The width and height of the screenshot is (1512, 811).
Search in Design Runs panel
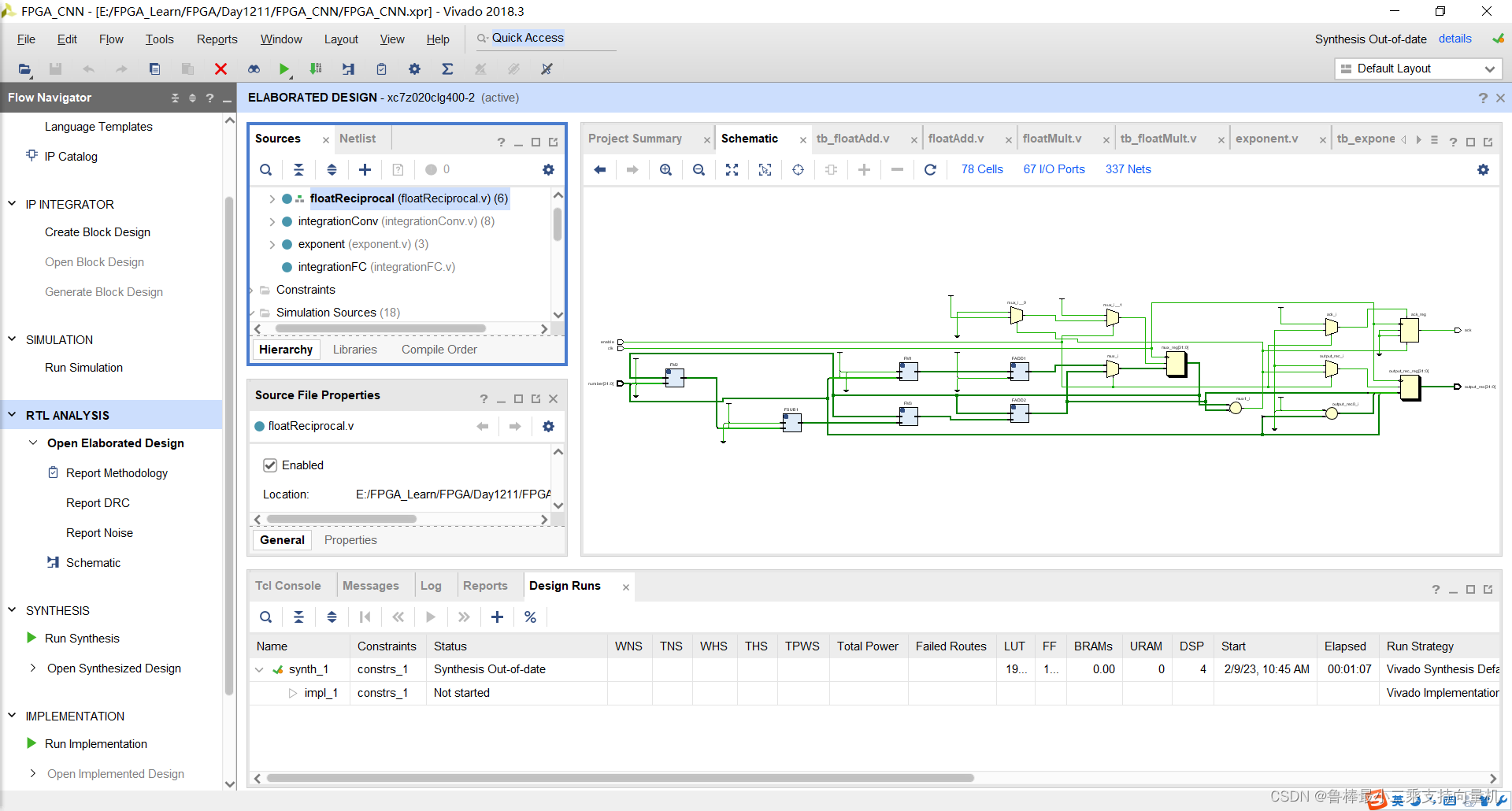click(266, 617)
